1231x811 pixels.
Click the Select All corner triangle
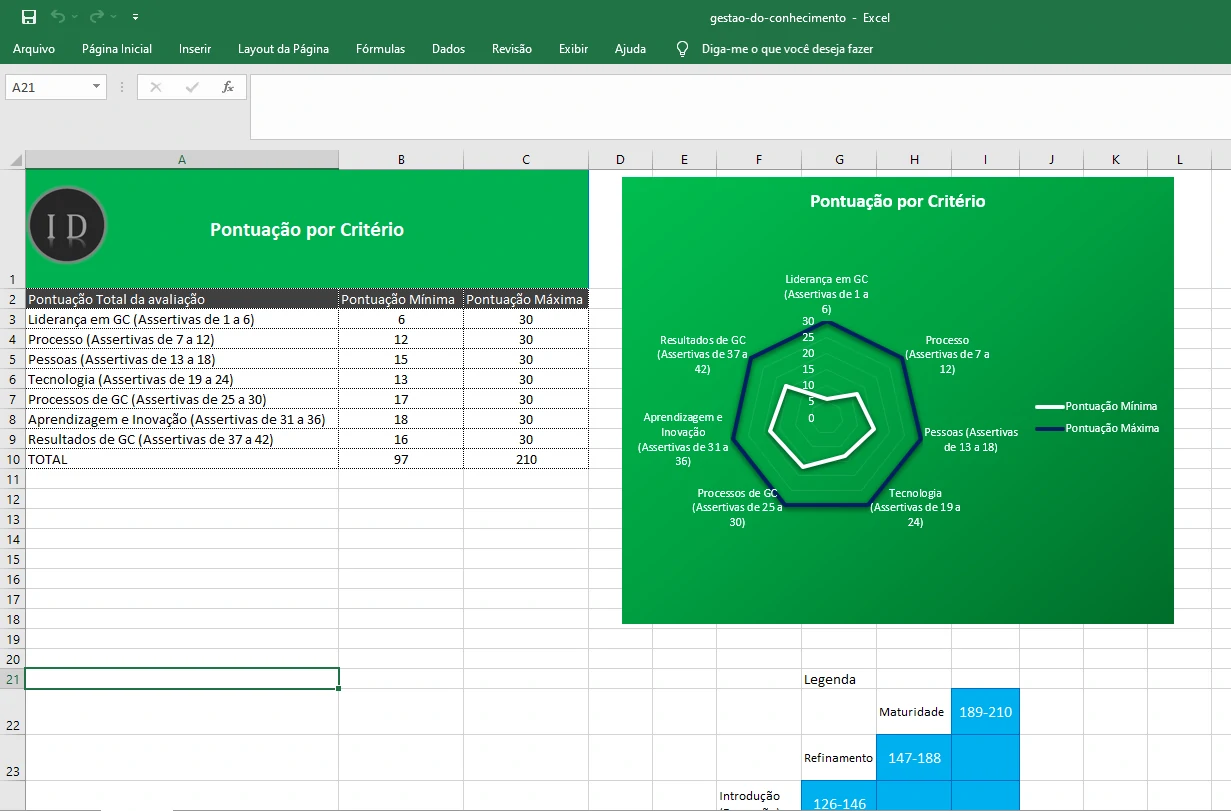pos(15,160)
